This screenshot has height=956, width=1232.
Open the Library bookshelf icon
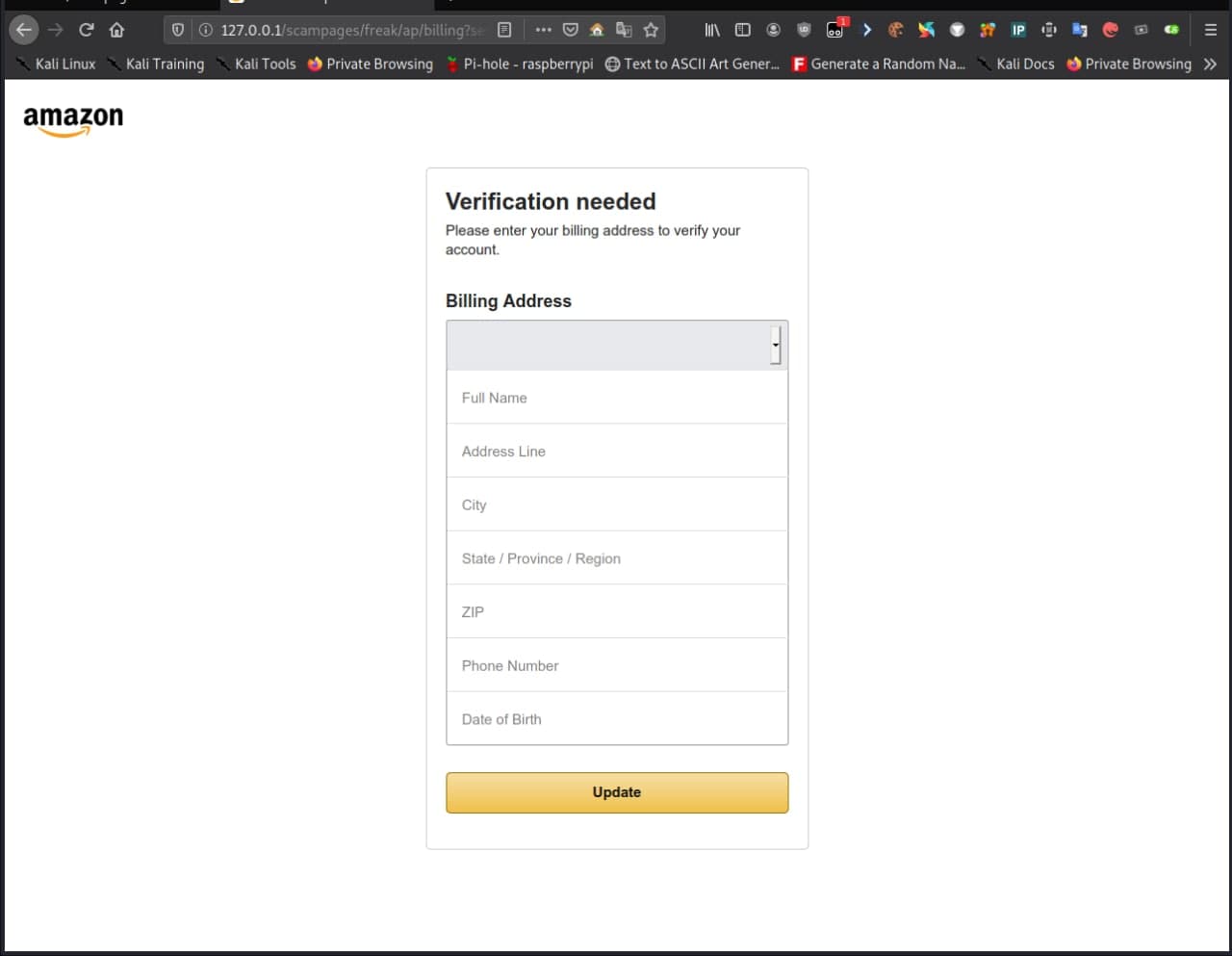[712, 30]
